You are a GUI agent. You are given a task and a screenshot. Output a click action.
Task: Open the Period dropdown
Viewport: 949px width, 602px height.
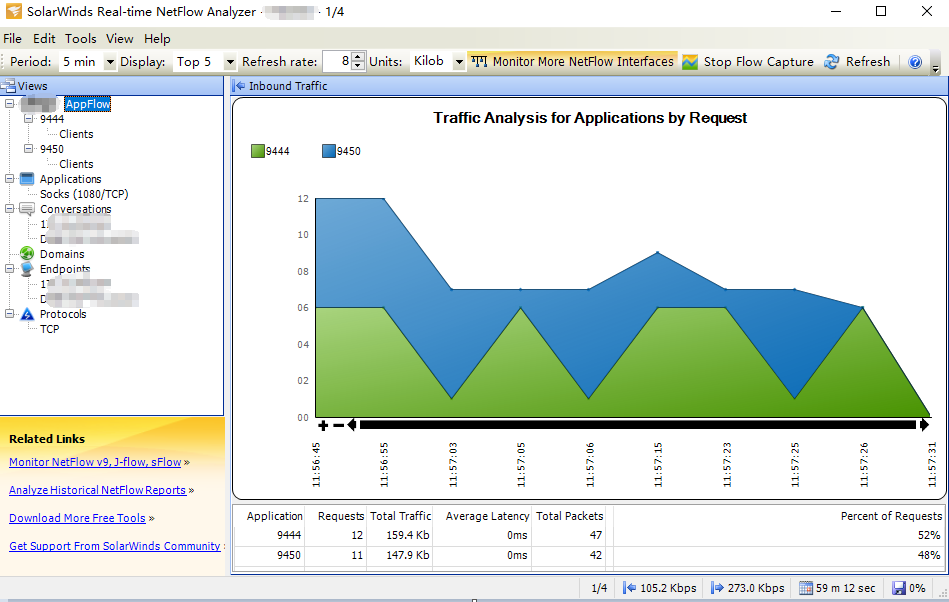point(110,62)
